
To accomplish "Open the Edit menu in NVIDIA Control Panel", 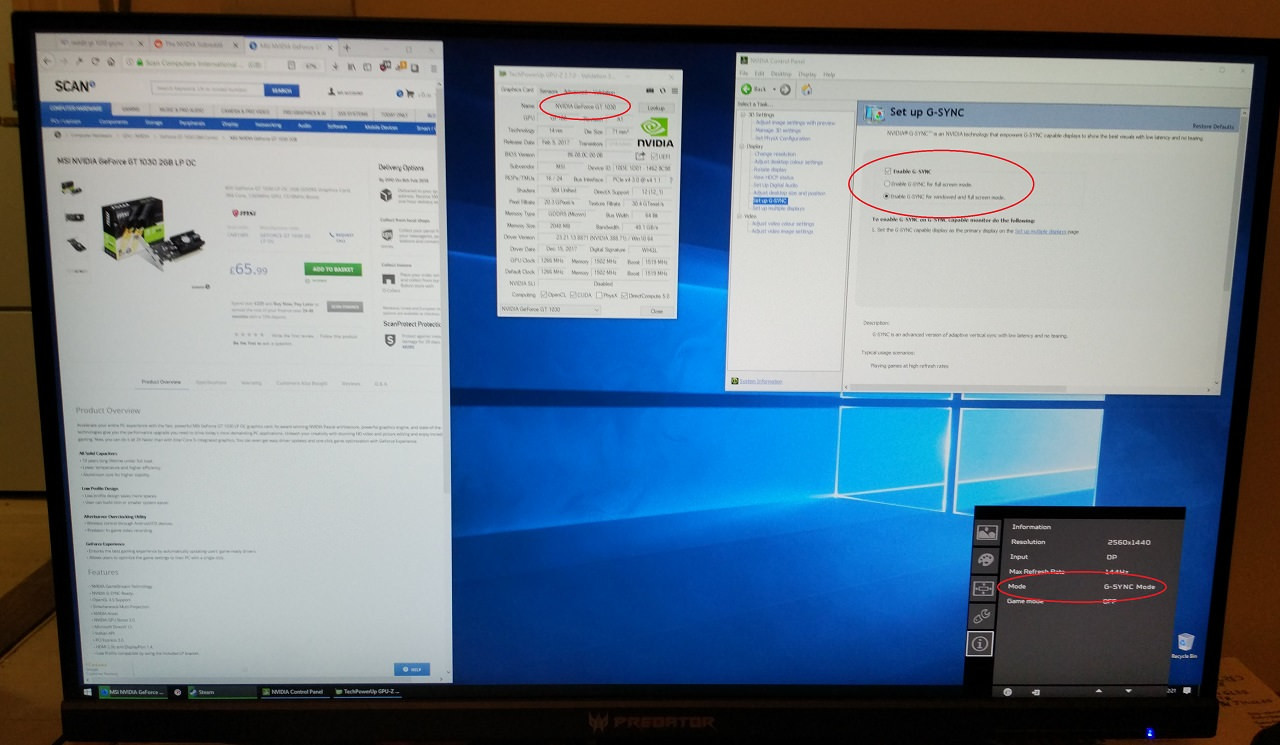I will (x=759, y=74).
